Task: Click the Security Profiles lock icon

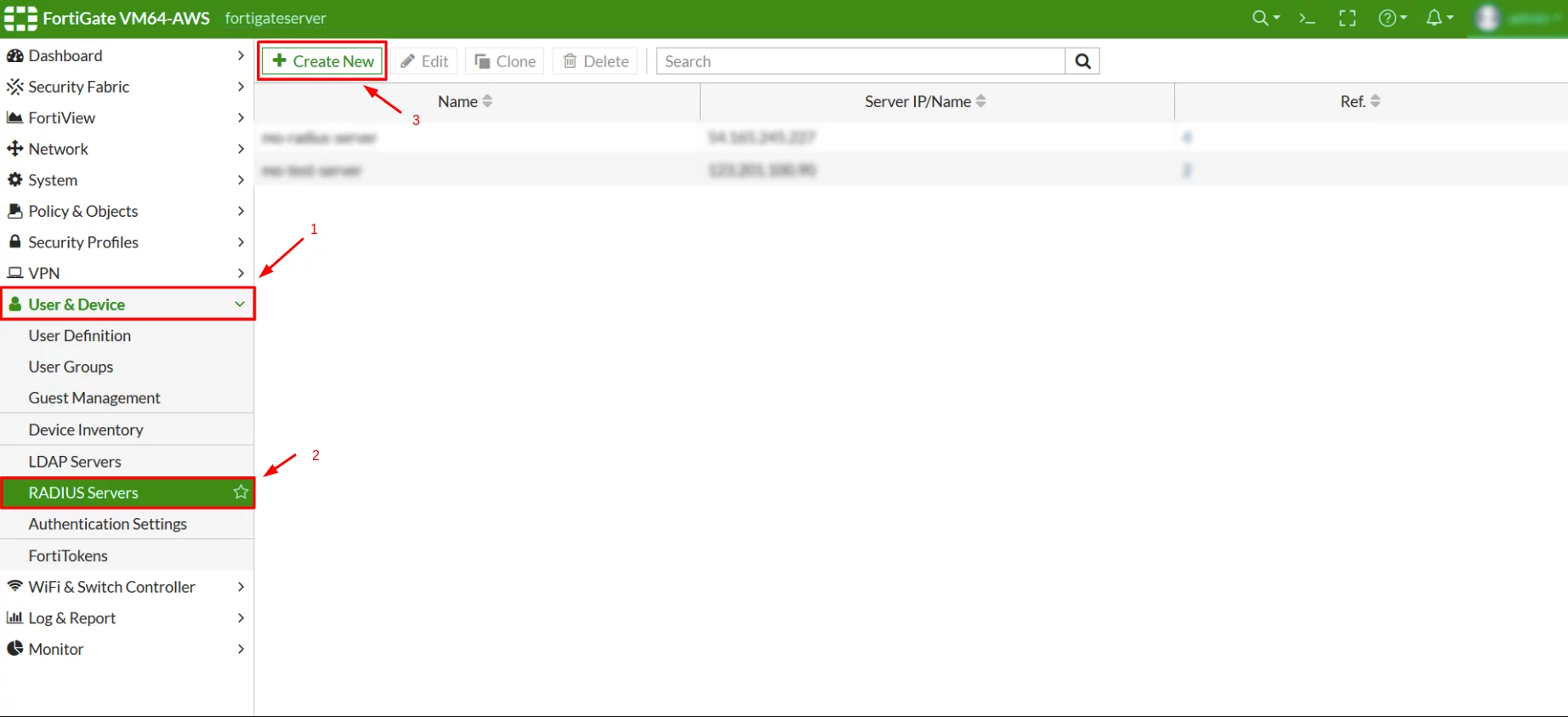Action: pyautogui.click(x=14, y=242)
